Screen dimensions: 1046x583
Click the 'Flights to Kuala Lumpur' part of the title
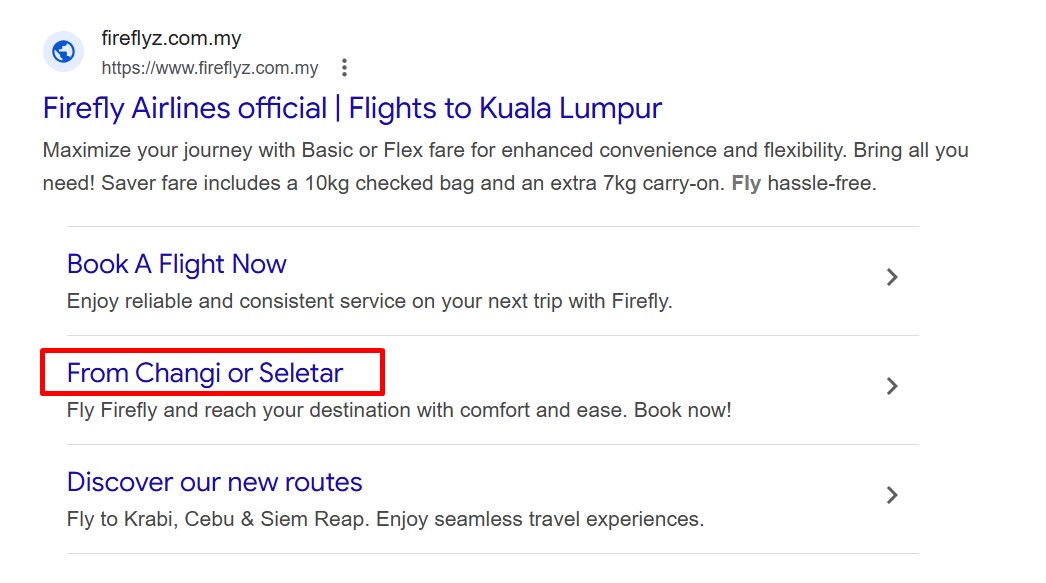[x=505, y=108]
